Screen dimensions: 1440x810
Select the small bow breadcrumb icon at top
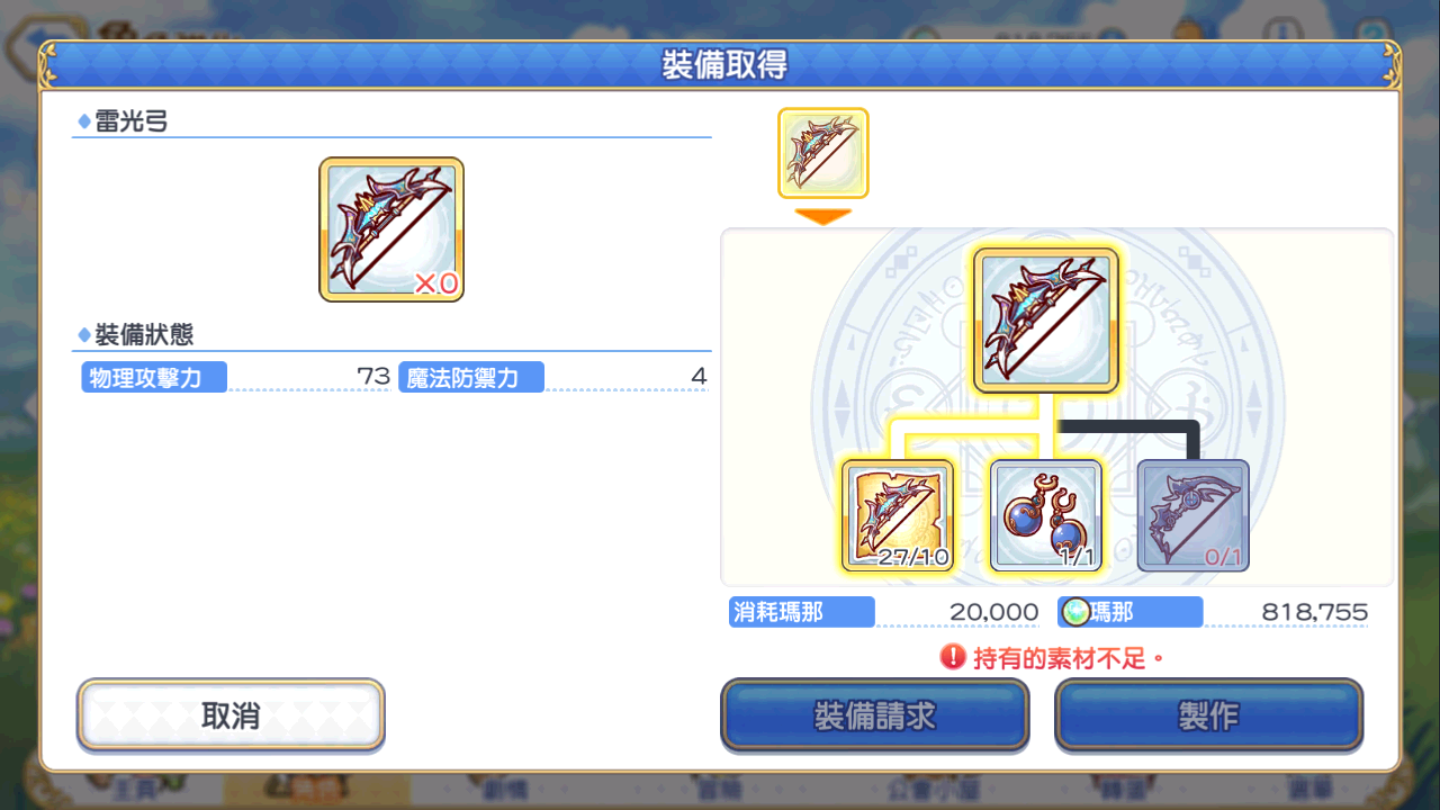(823, 153)
